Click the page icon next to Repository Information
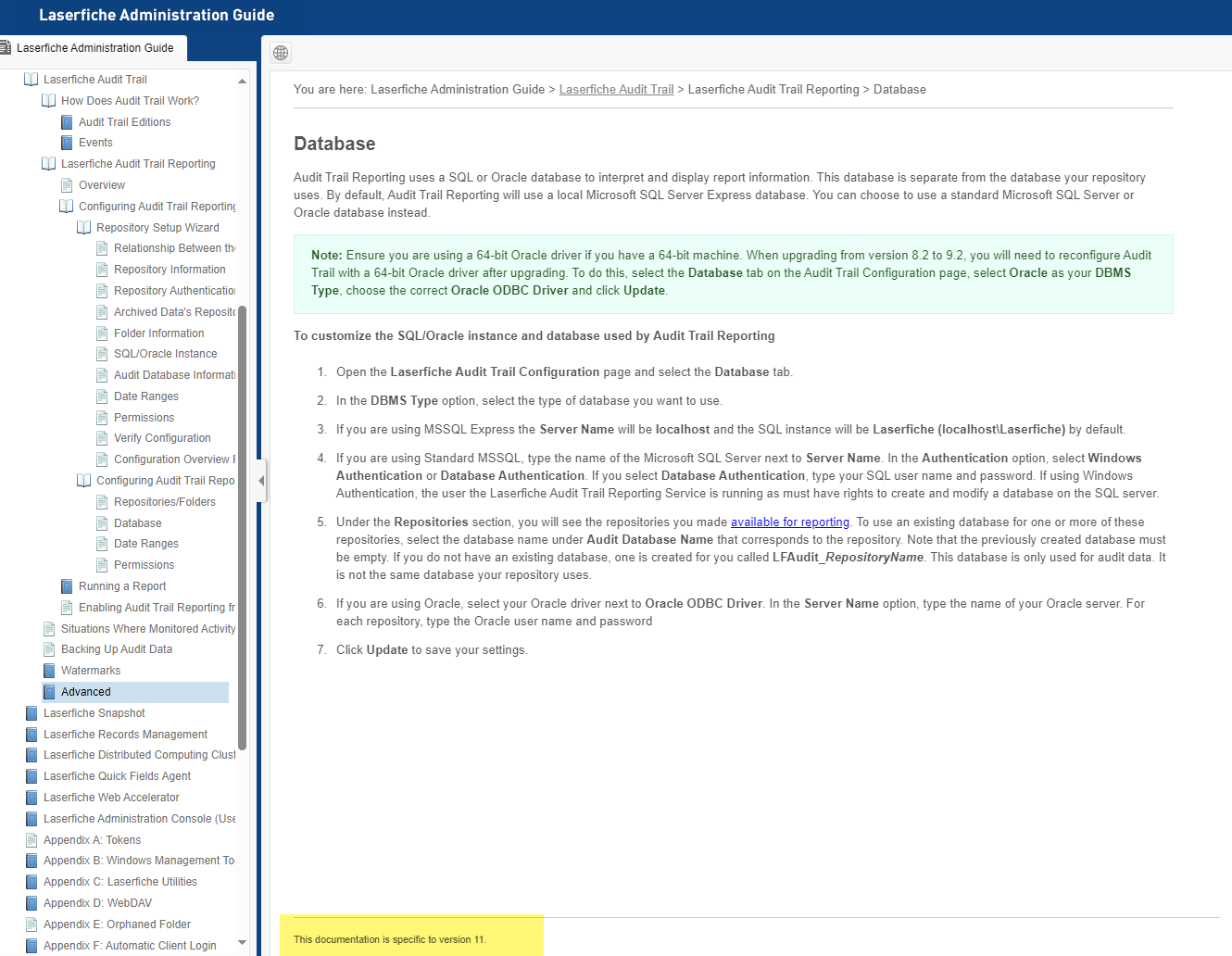 [x=102, y=270]
